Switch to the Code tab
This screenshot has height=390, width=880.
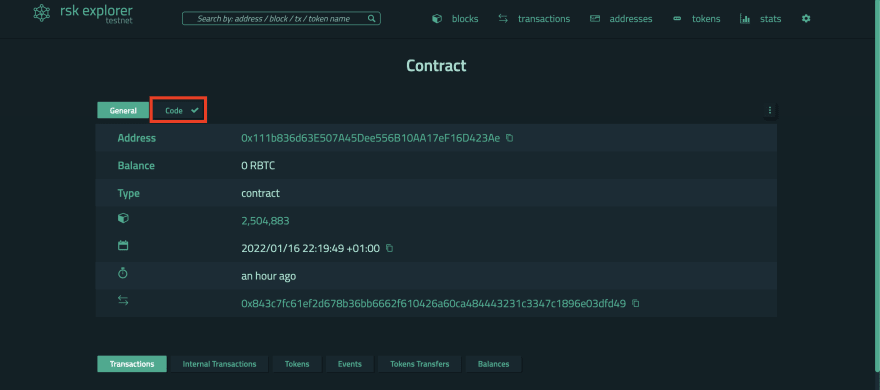(x=179, y=111)
